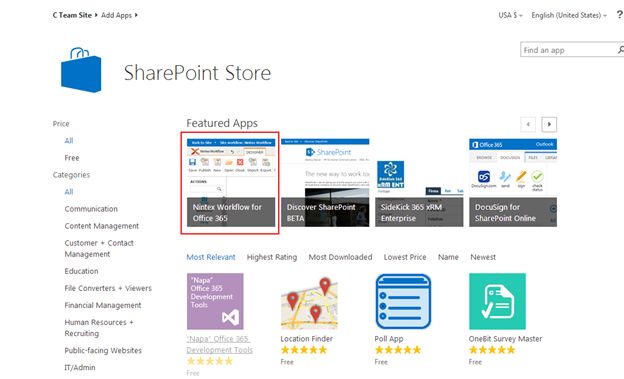Viewport: 624px width, 379px height.
Task: Click the SharePoint Store shopping bag logo
Action: (81, 70)
